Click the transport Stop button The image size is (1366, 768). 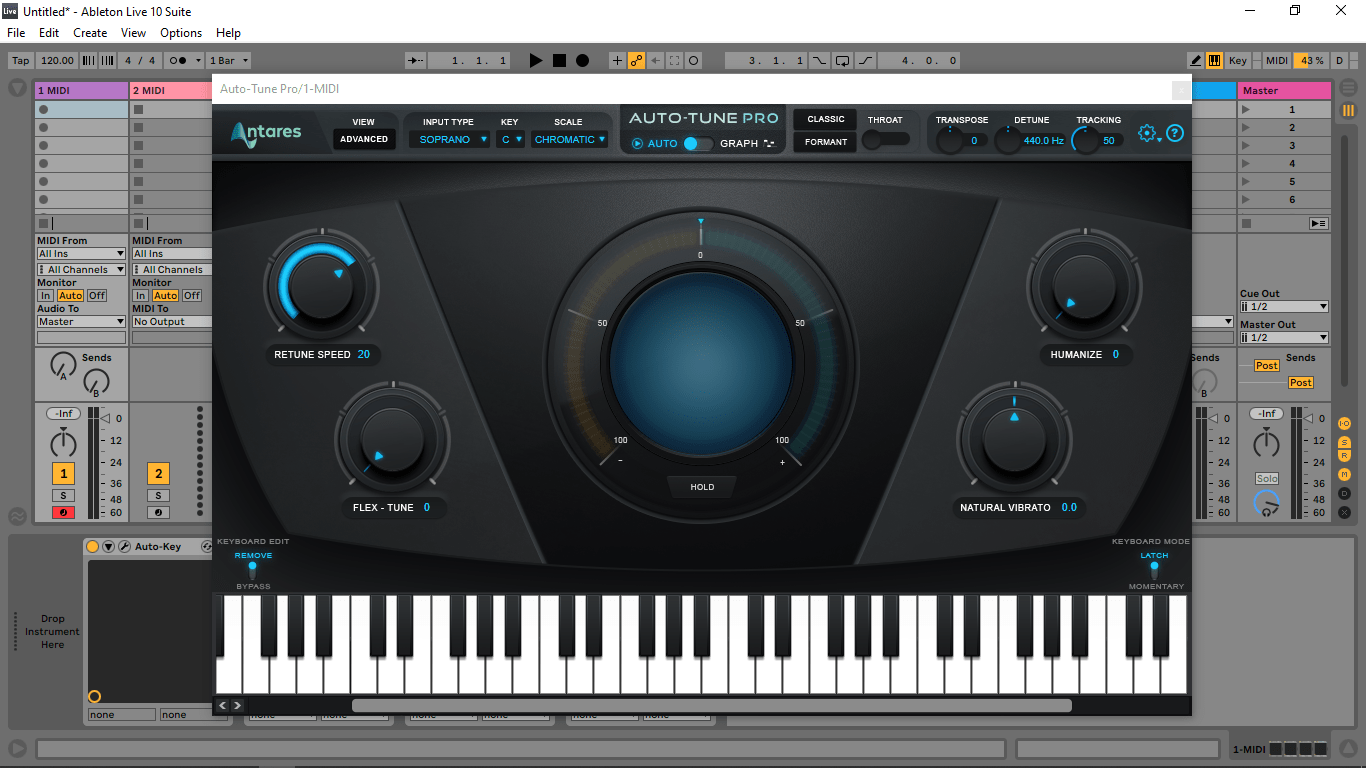click(559, 61)
